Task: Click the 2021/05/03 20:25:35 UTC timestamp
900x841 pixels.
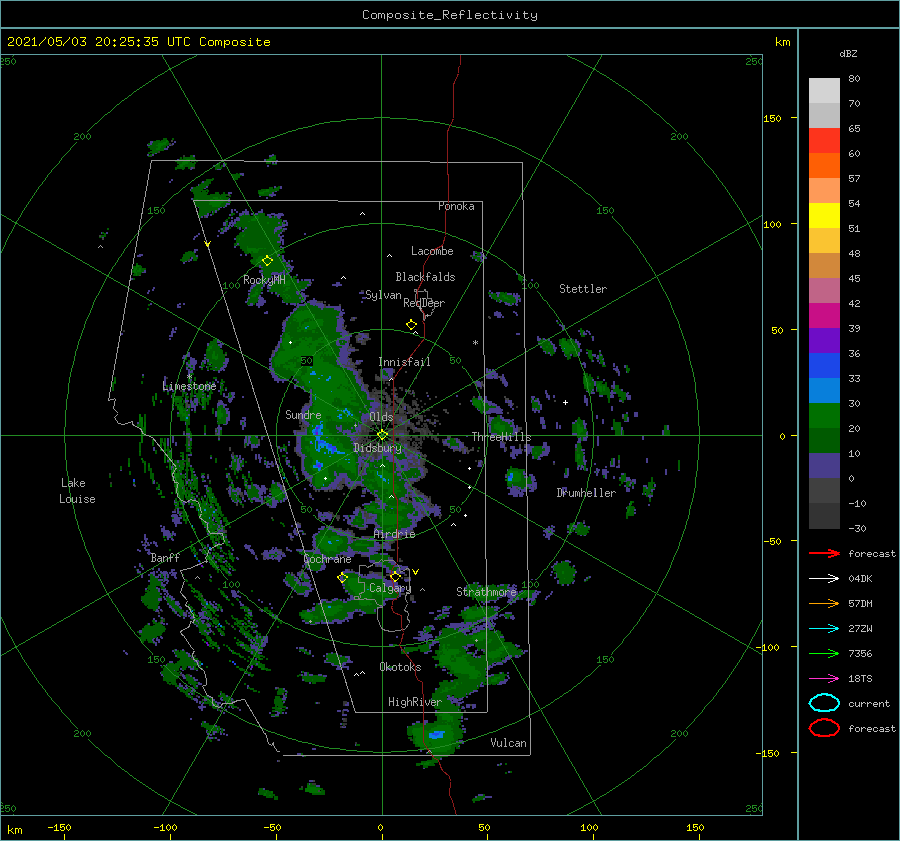Action: 98,42
